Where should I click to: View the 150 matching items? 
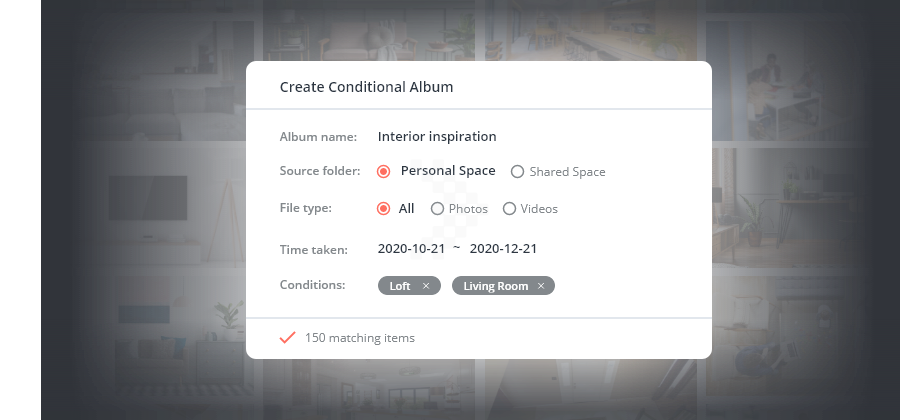point(360,338)
